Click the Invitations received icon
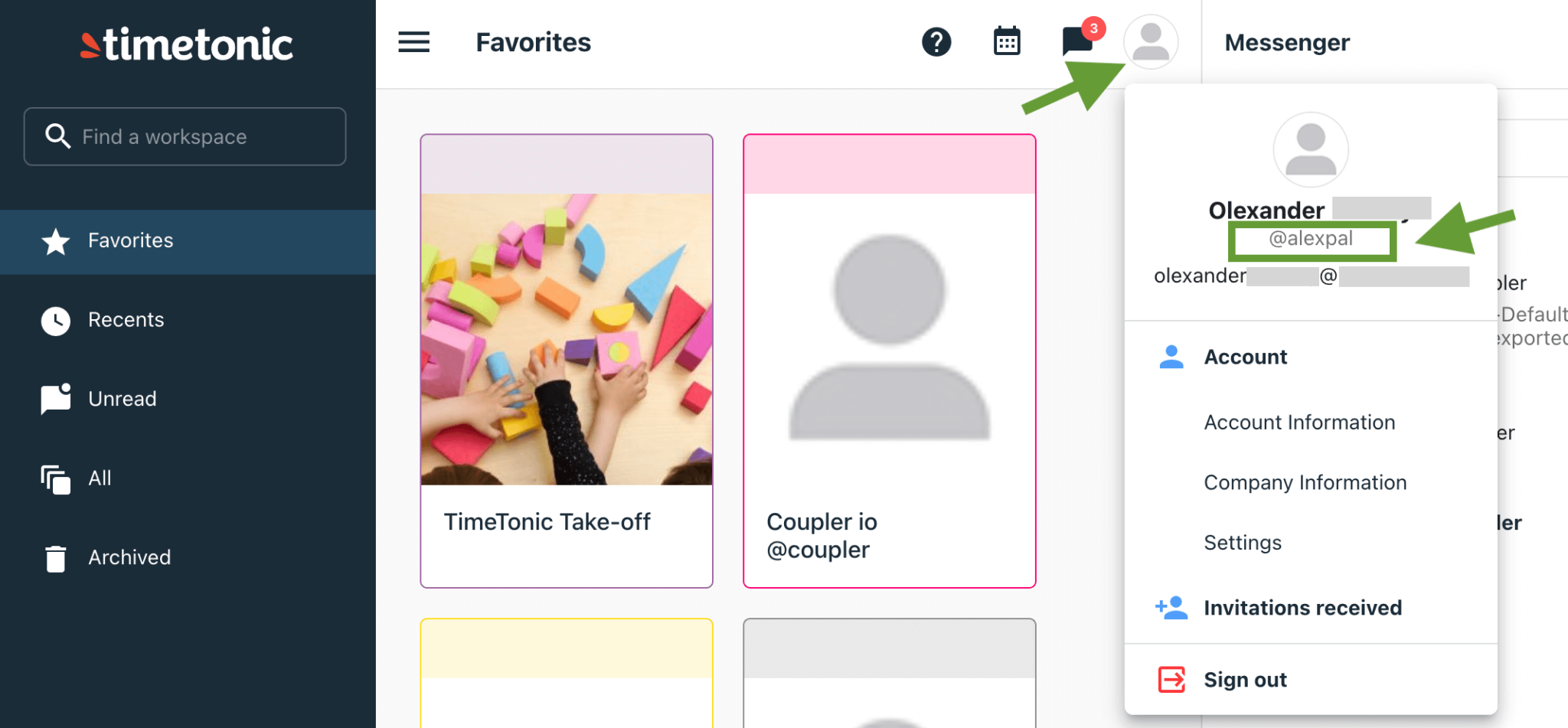Image resolution: width=1568 pixels, height=728 pixels. click(1170, 607)
